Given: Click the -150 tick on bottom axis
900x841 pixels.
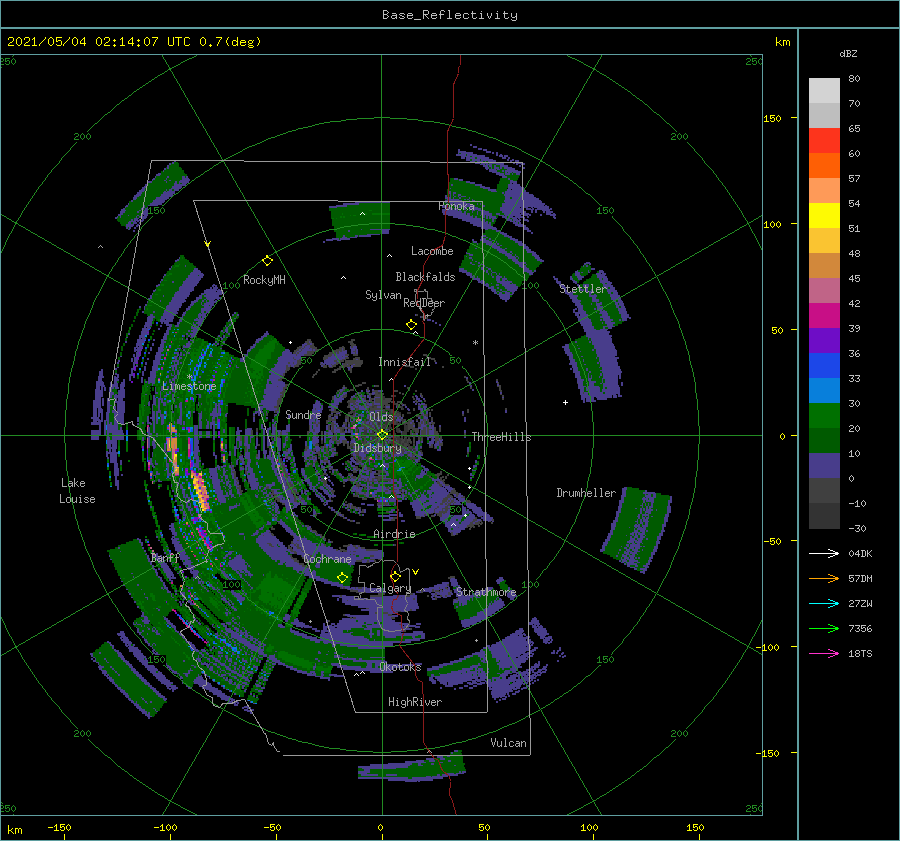Looking at the screenshot, I should click(x=59, y=827).
